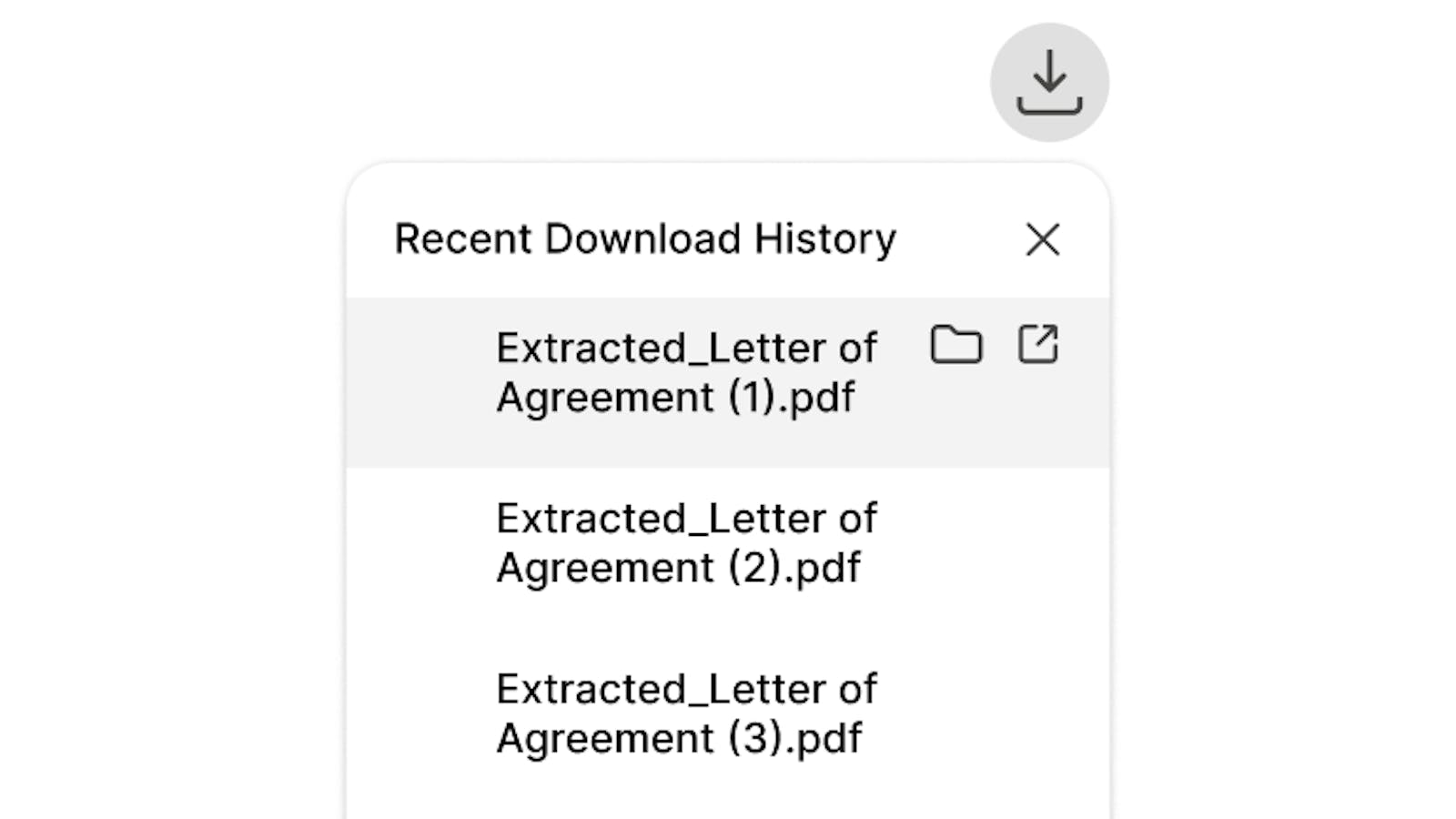
Task: Click the folder icon in highlighted row
Action: click(x=955, y=345)
